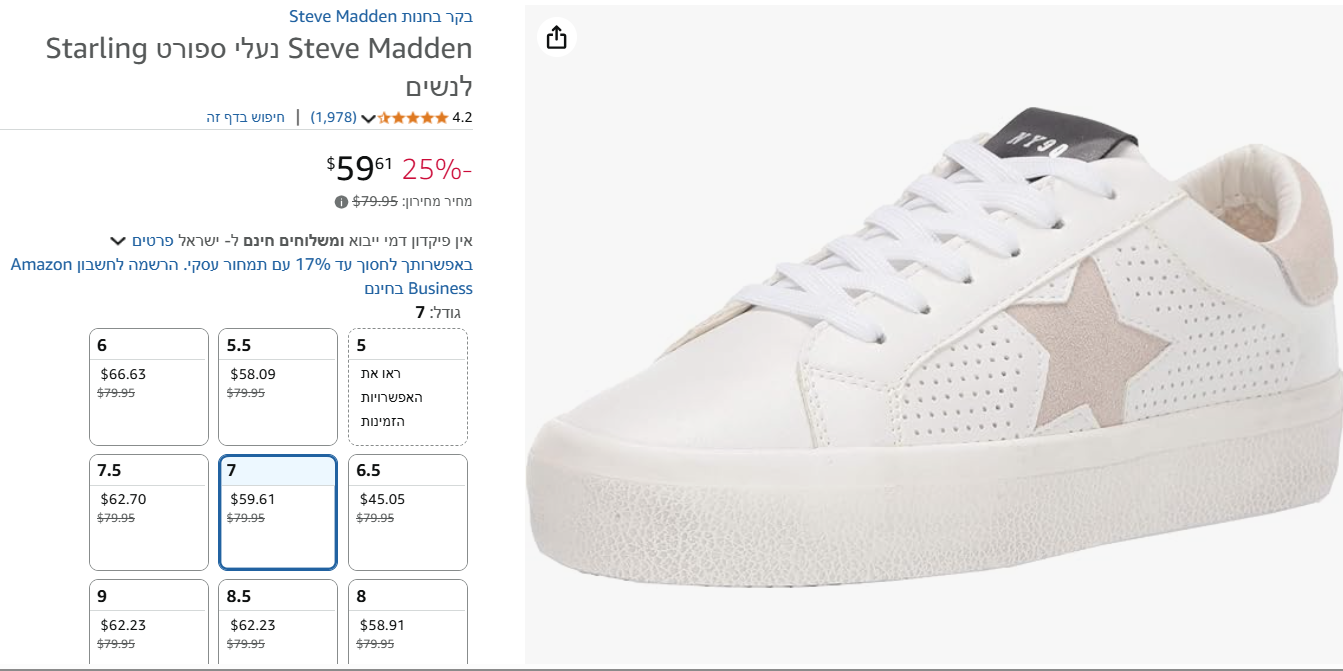
Task: Pick size 6.5 priced at $45.05
Action: pos(408,512)
